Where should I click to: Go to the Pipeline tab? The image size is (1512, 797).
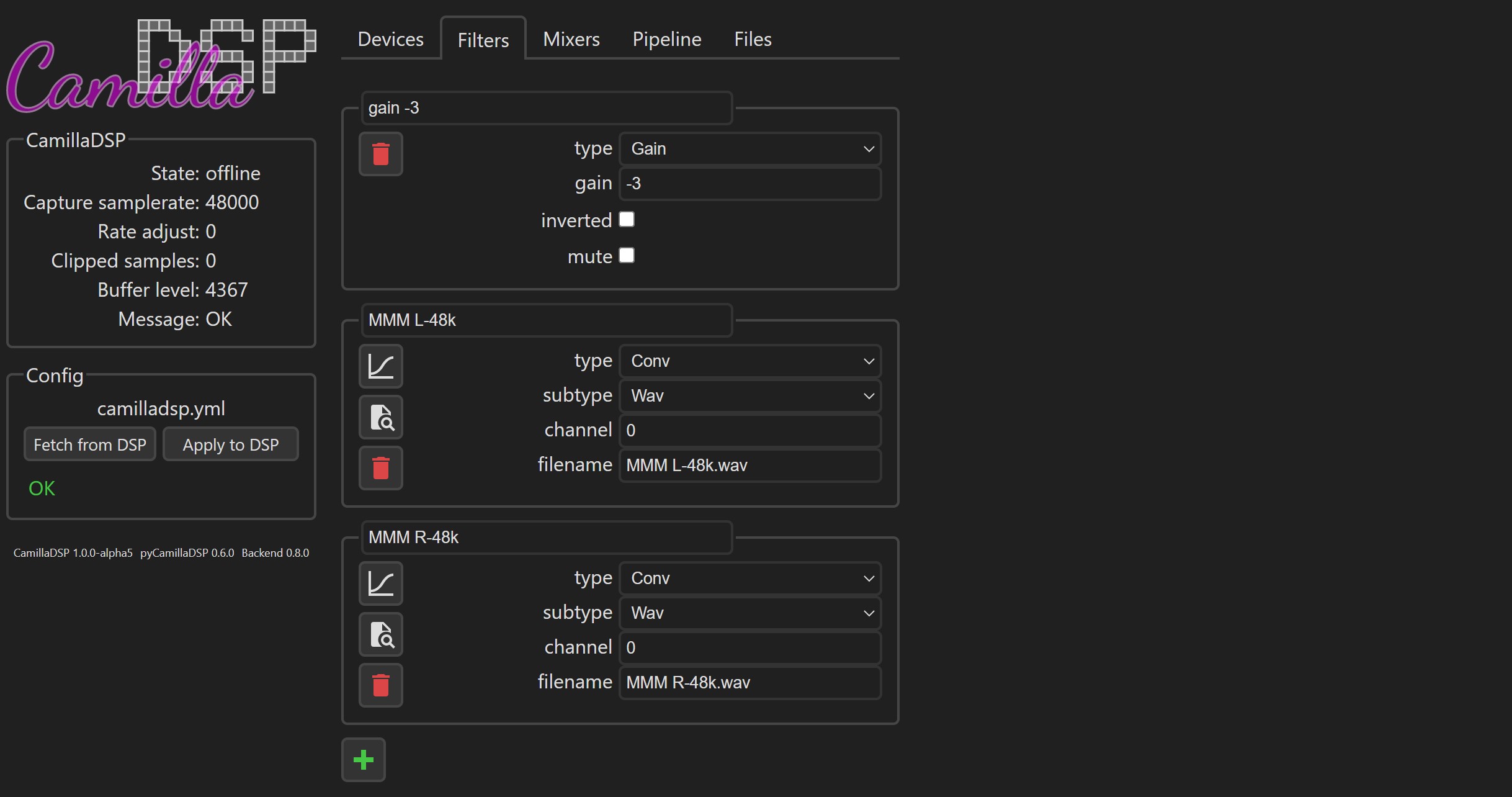(667, 39)
